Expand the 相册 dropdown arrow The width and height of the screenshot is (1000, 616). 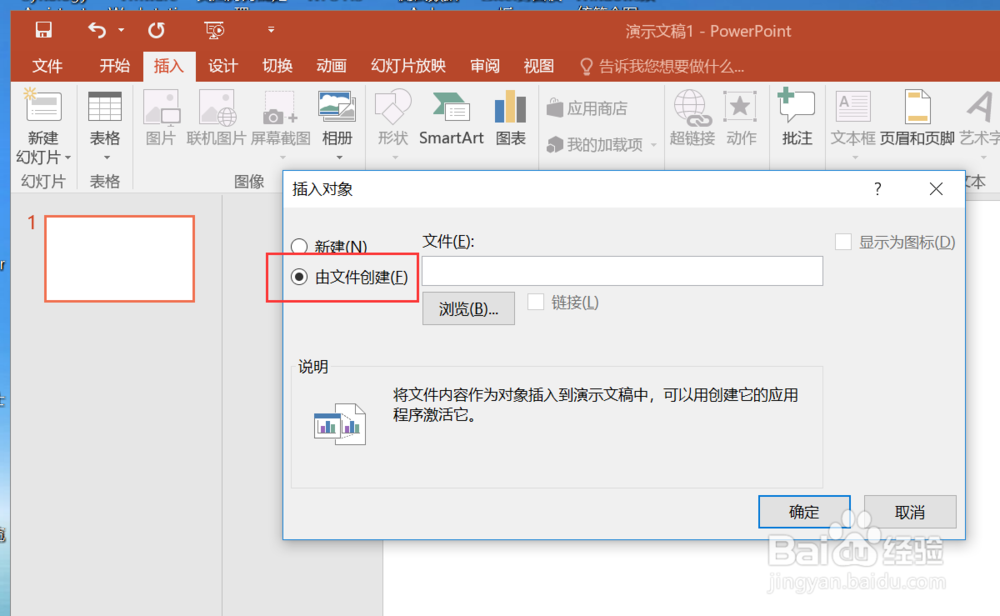pos(339,158)
